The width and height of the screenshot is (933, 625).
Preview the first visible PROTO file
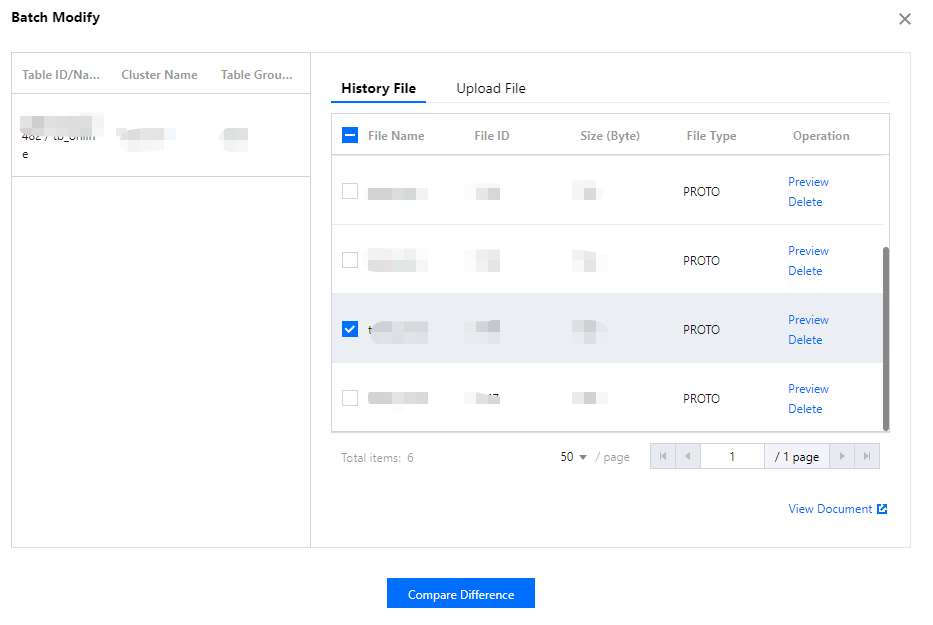click(x=808, y=182)
